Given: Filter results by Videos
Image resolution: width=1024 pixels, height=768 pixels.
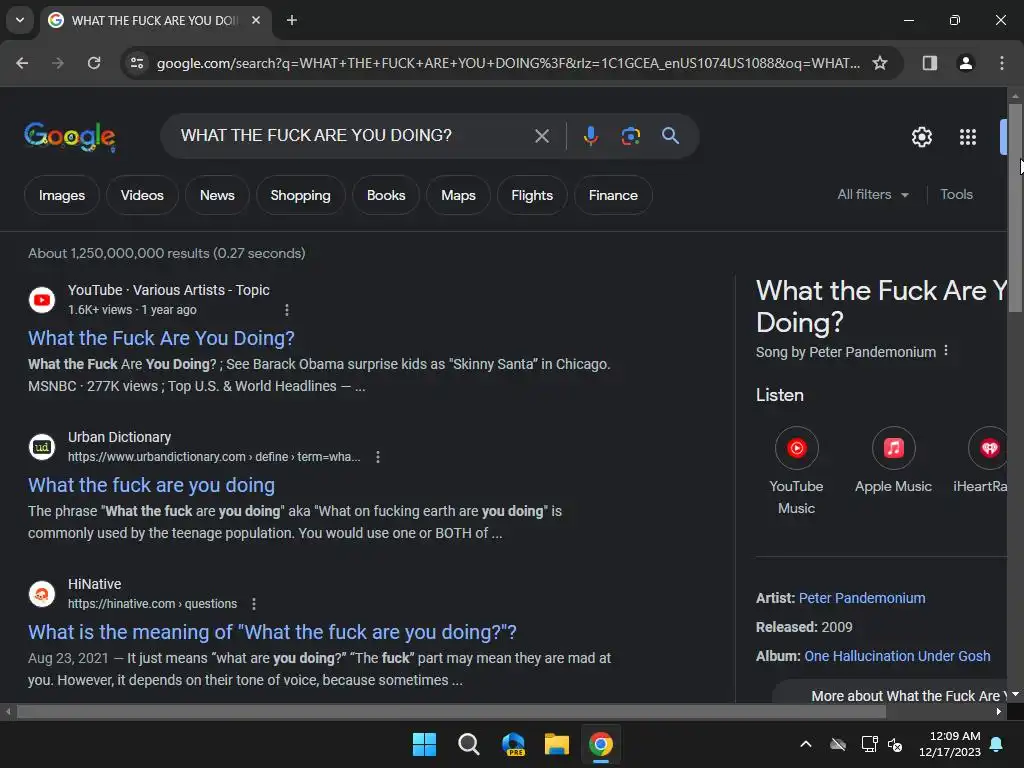Looking at the screenshot, I should coord(142,195).
